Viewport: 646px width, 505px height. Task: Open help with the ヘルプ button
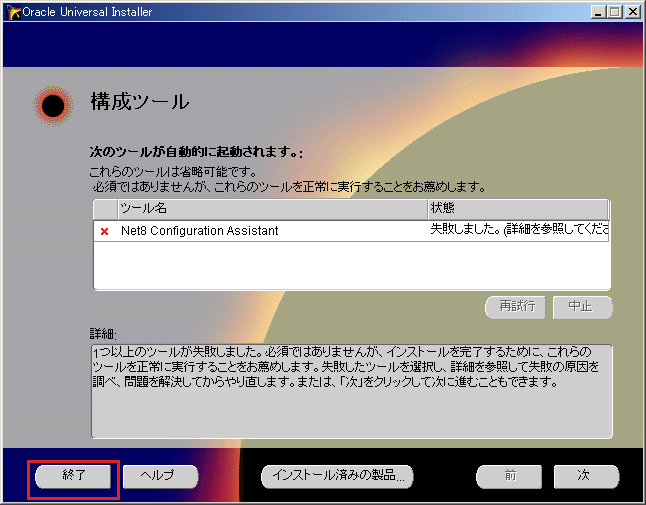[161, 476]
